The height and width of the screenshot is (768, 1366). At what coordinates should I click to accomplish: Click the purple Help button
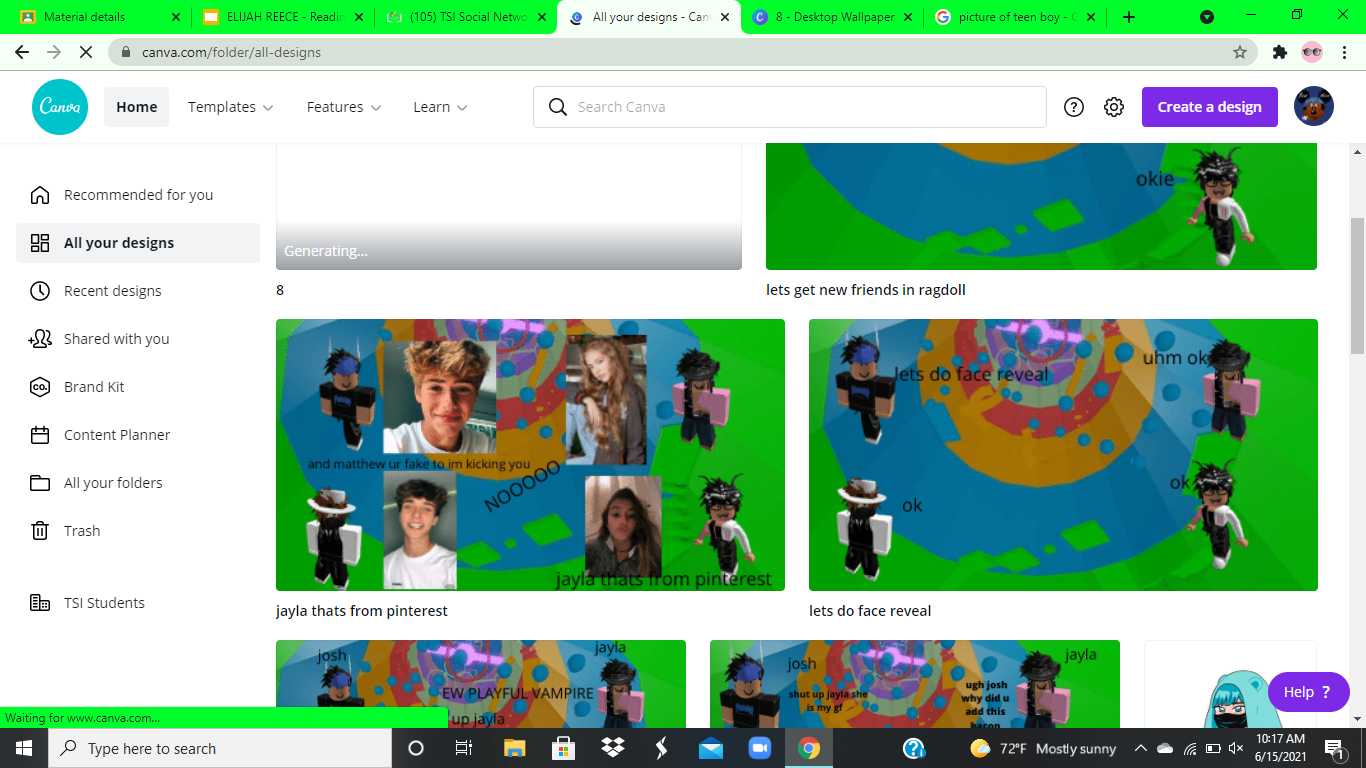(x=1307, y=692)
